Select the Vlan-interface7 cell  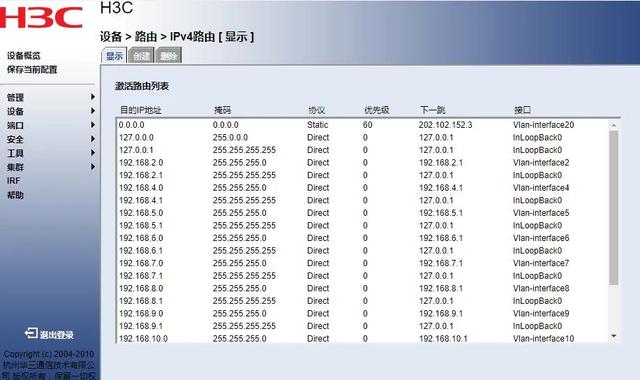[541, 263]
